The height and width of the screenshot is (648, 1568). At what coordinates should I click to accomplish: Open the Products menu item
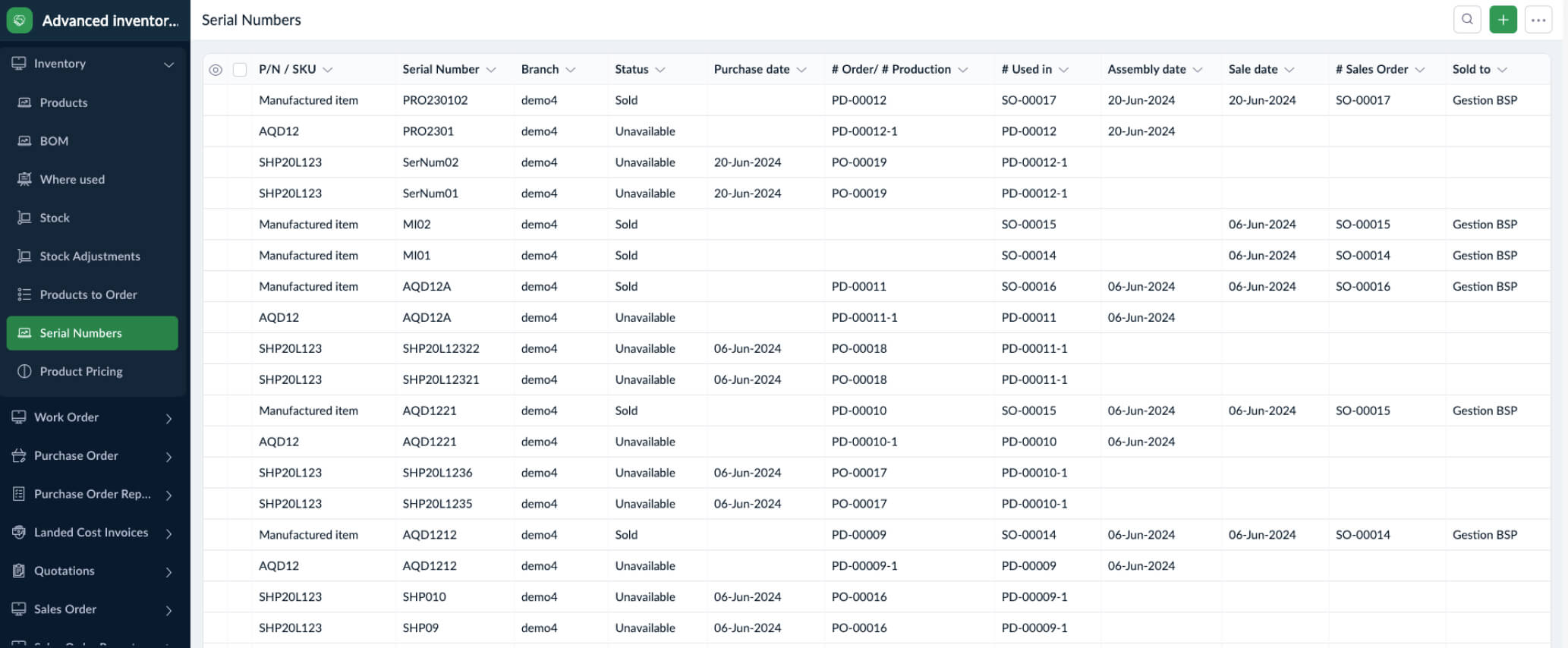pyautogui.click(x=64, y=102)
